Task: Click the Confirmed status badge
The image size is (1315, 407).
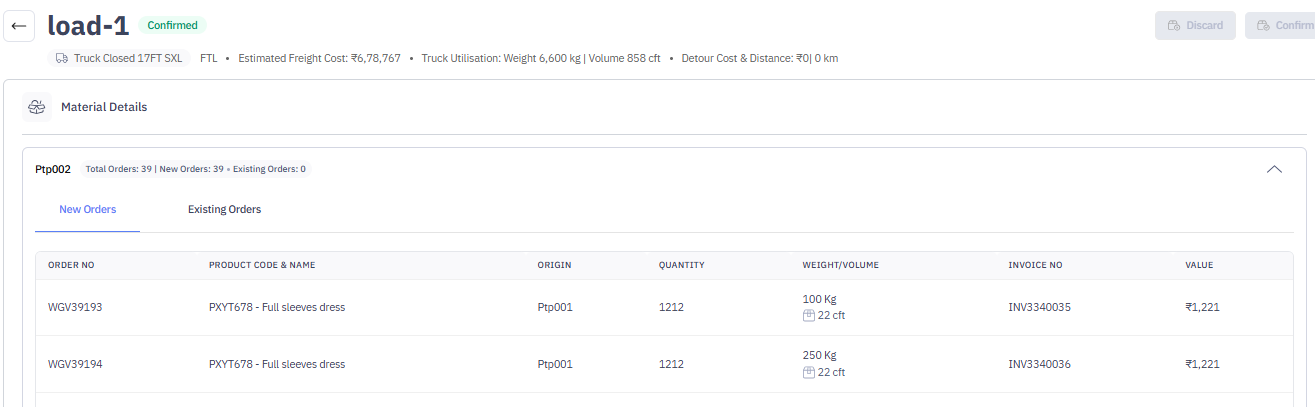Action: click(x=172, y=25)
